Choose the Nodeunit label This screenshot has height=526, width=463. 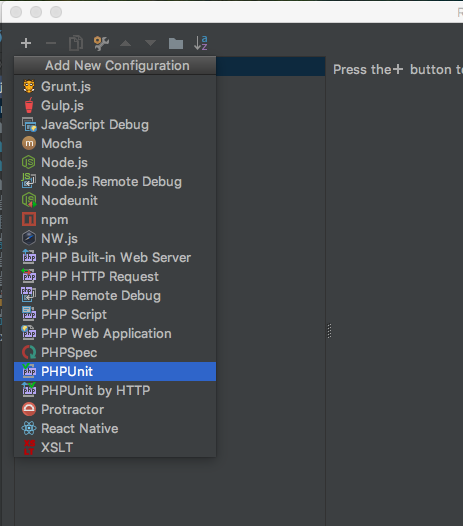click(x=69, y=201)
